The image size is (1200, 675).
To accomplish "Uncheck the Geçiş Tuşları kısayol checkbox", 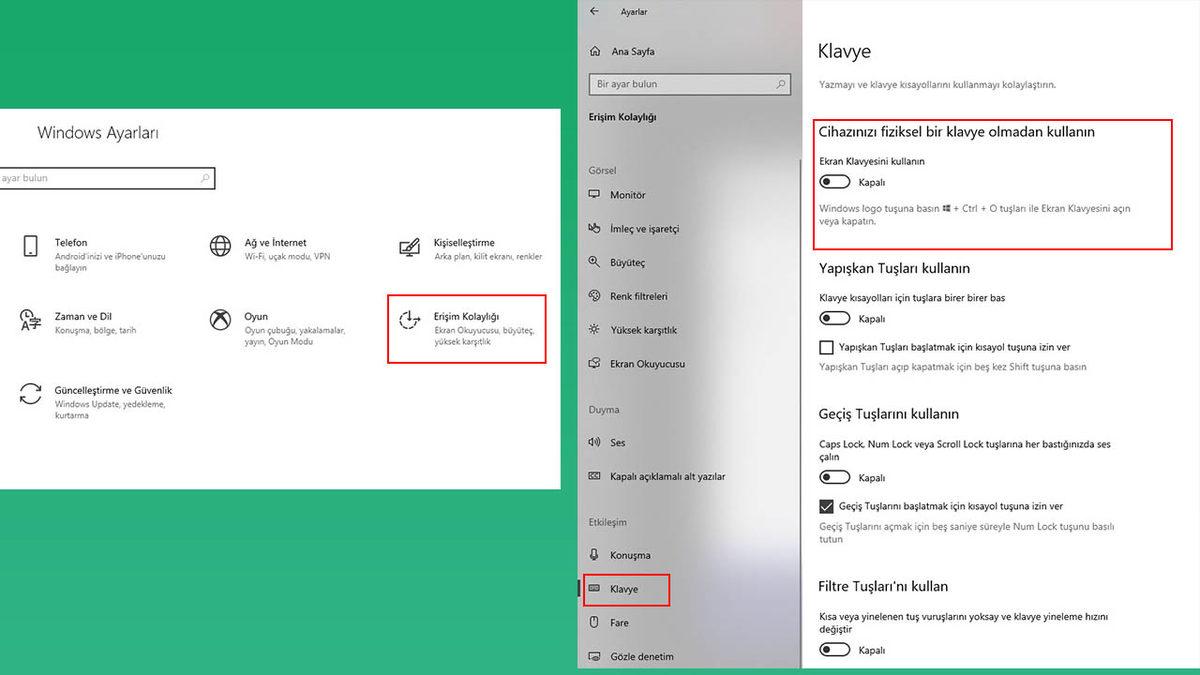I will (825, 506).
